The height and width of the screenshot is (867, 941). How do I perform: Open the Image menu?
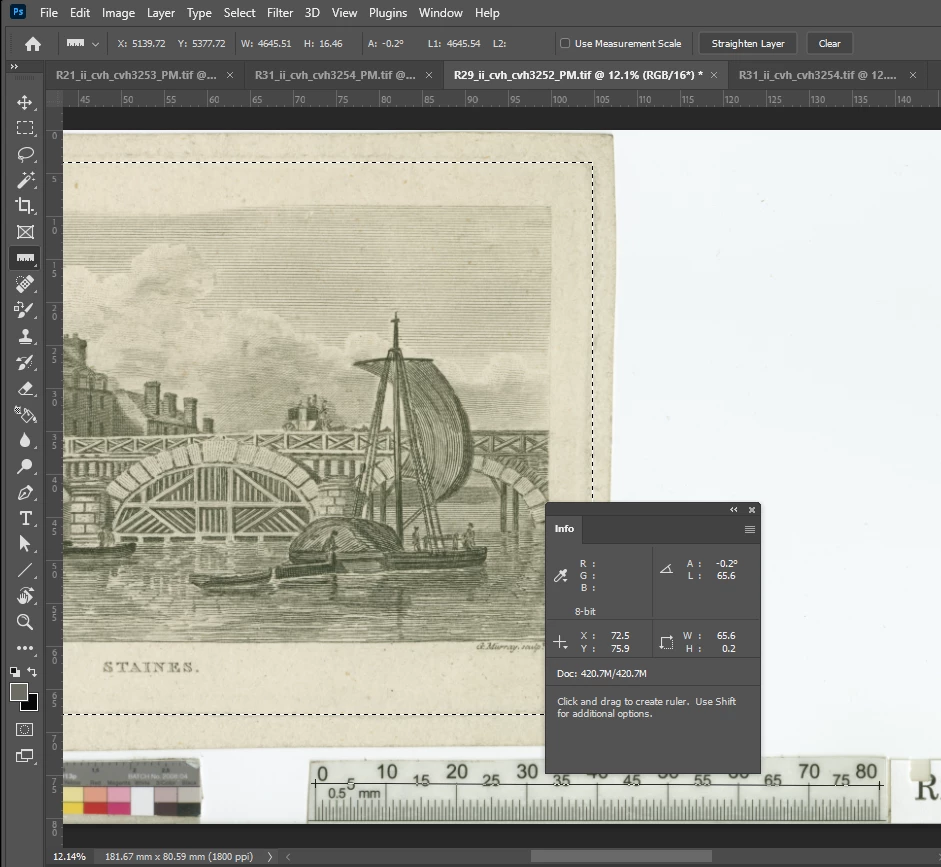click(x=118, y=13)
